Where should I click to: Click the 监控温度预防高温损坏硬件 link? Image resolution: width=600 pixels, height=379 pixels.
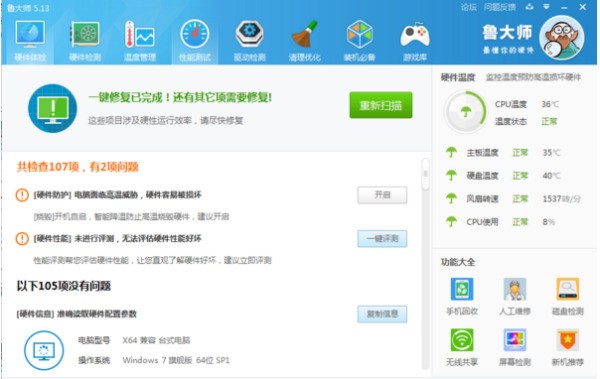[533, 77]
